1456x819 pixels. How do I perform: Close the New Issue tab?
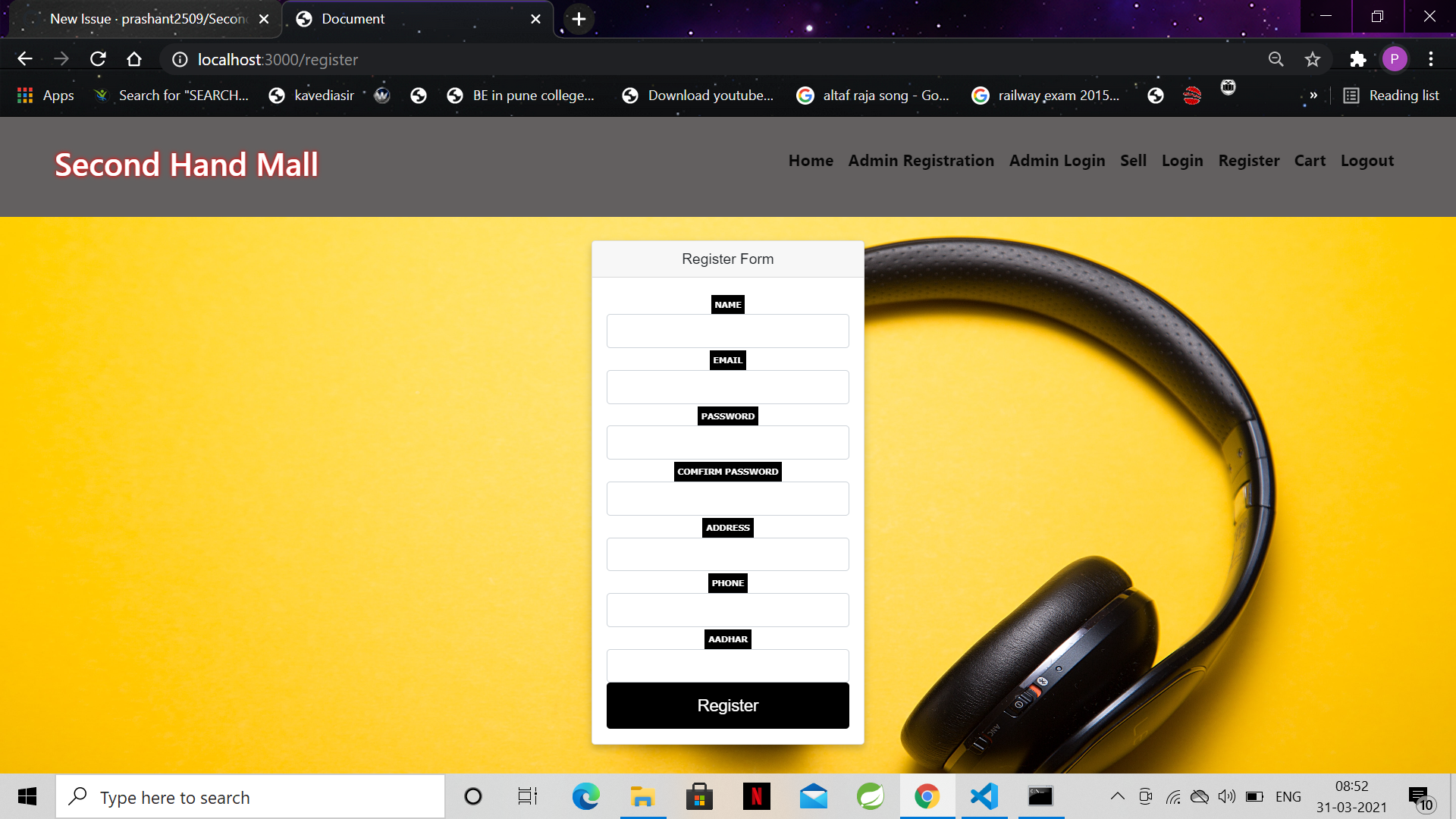tap(264, 19)
